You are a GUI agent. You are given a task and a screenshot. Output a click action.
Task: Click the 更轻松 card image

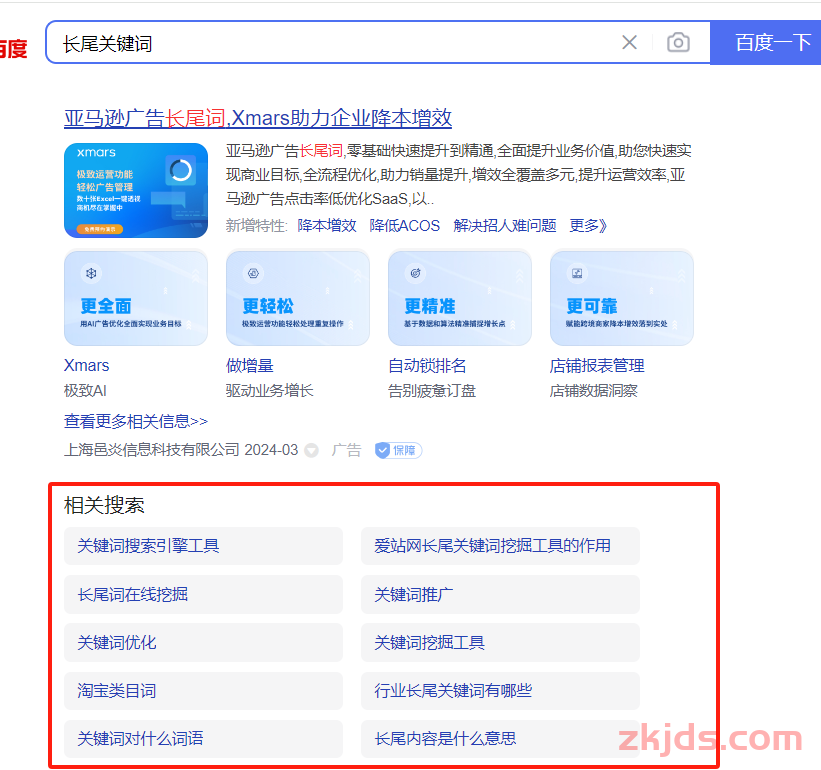[297, 298]
